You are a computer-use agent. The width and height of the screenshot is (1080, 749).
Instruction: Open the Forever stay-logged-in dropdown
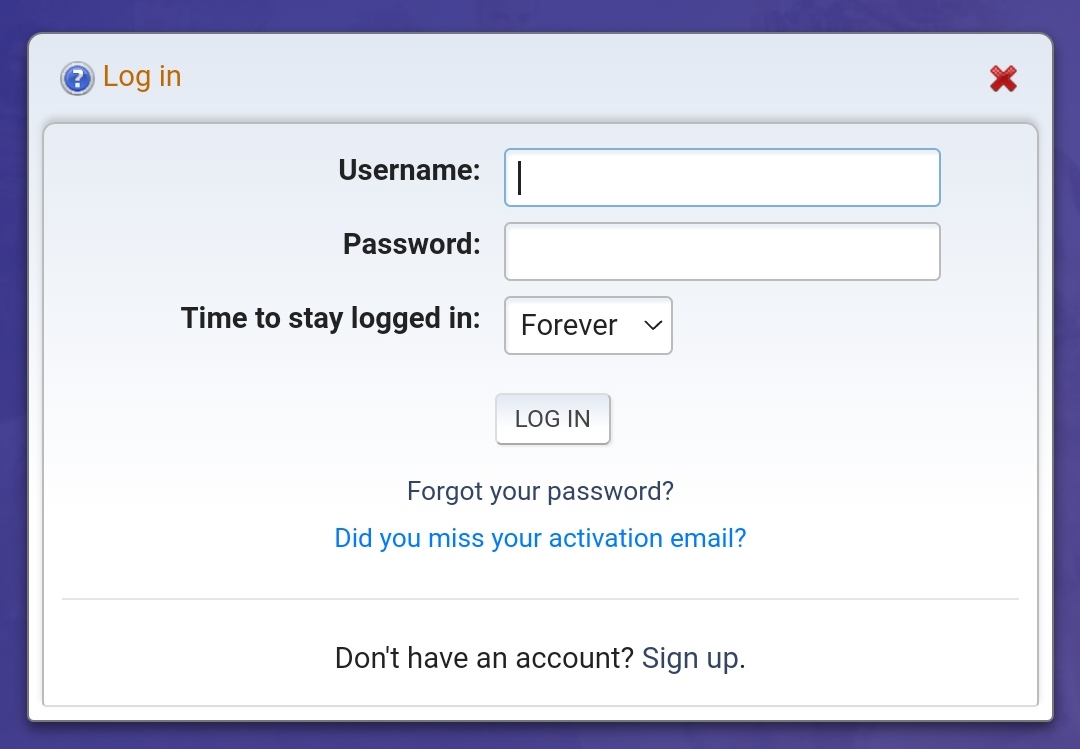click(x=588, y=325)
